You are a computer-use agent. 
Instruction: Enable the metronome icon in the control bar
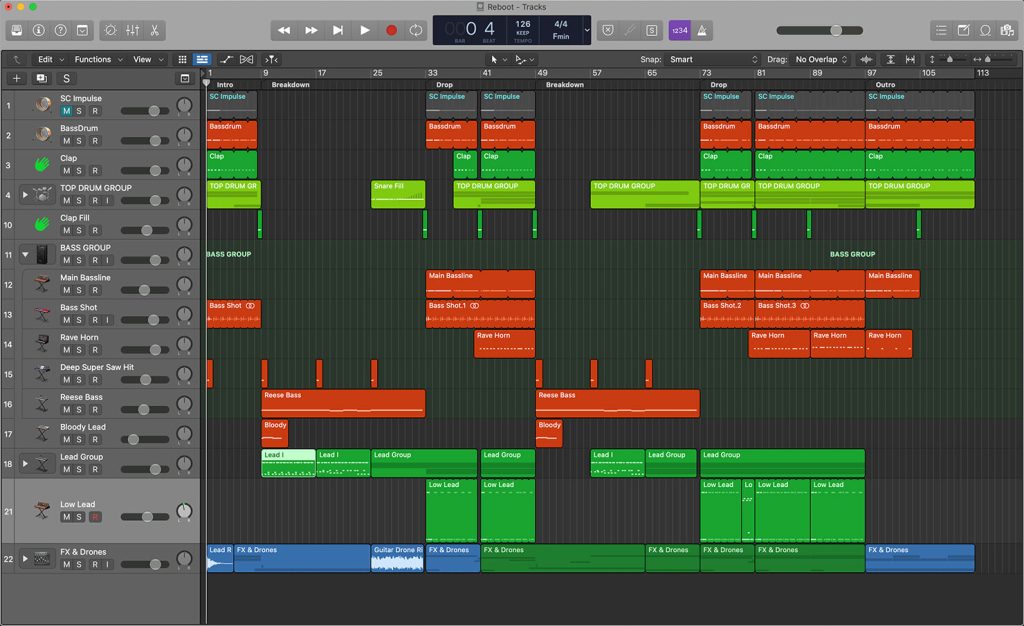pos(701,30)
